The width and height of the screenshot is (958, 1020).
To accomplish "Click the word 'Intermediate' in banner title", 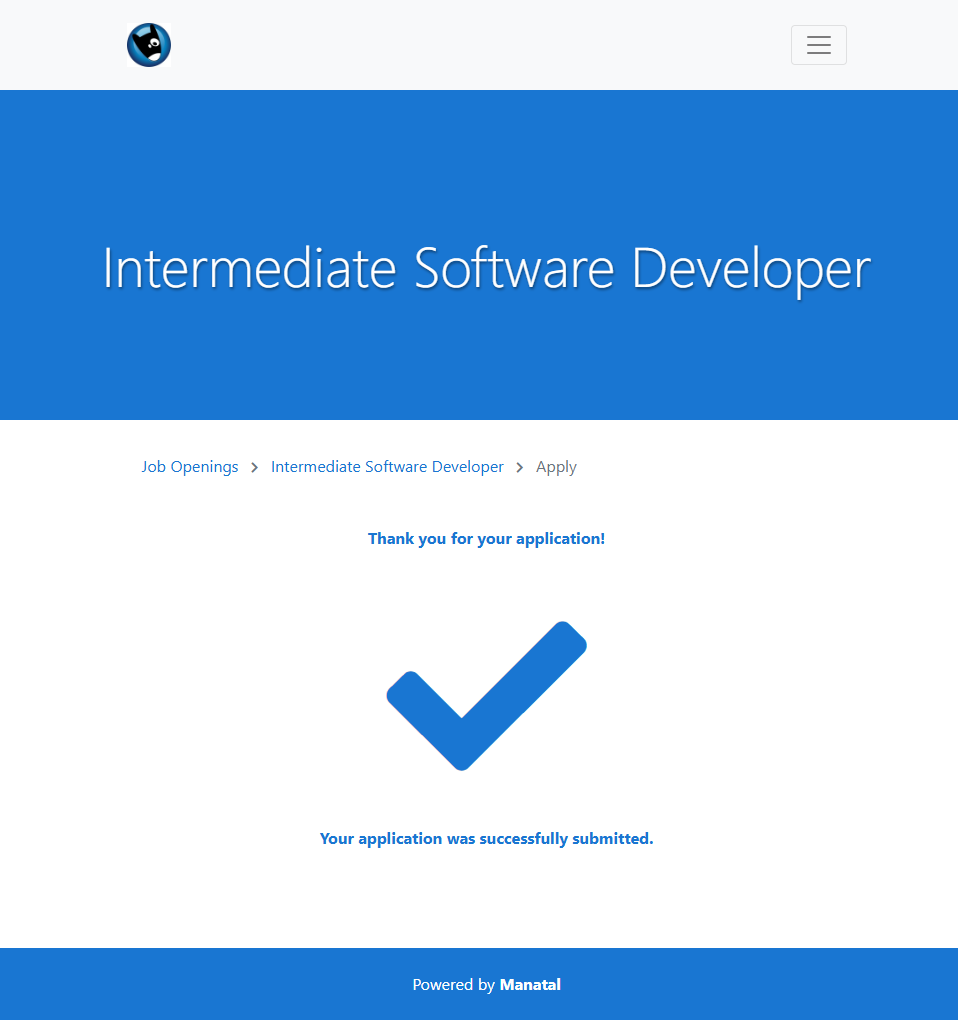I will [x=250, y=269].
